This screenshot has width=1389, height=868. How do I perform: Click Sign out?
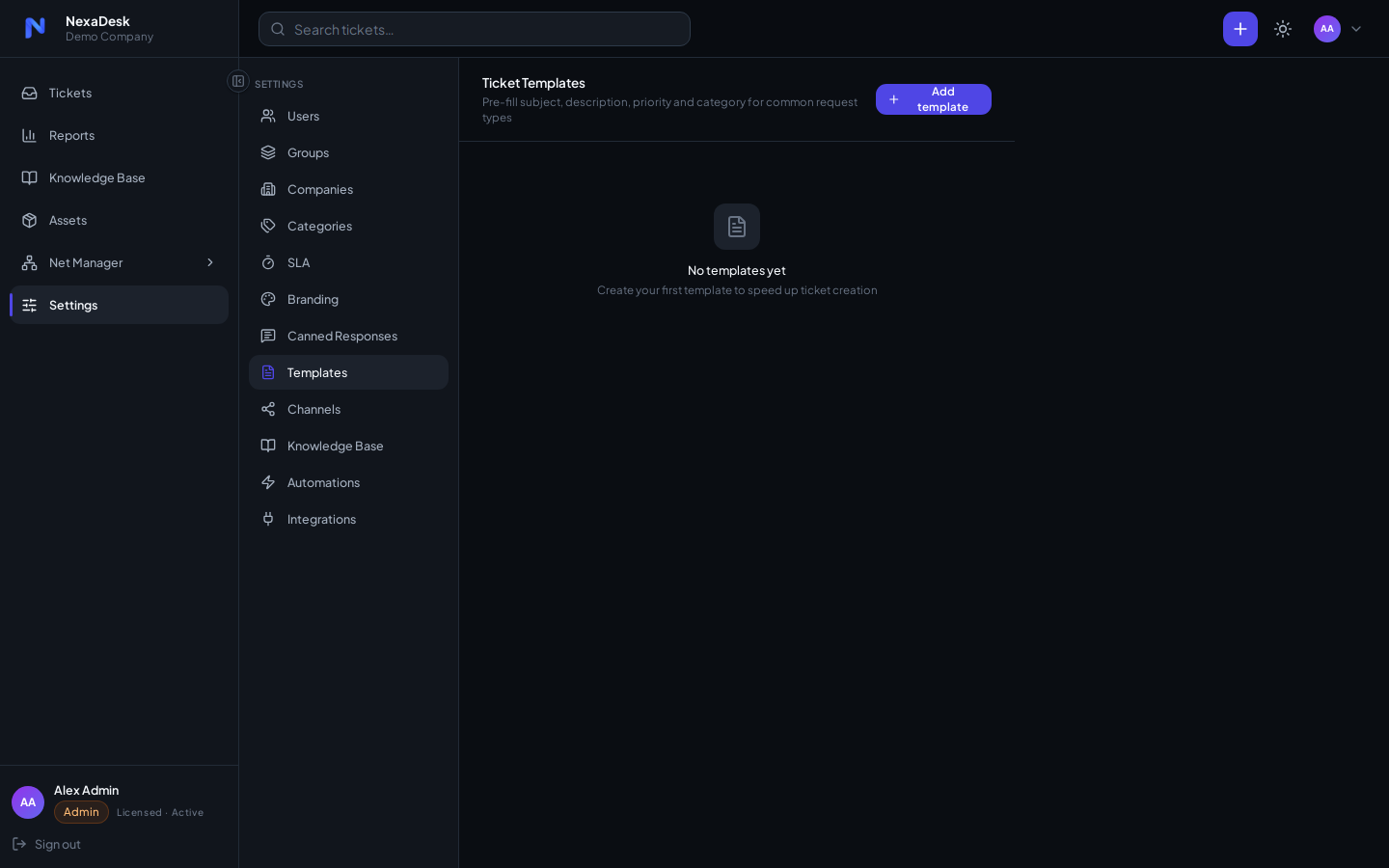(46, 844)
